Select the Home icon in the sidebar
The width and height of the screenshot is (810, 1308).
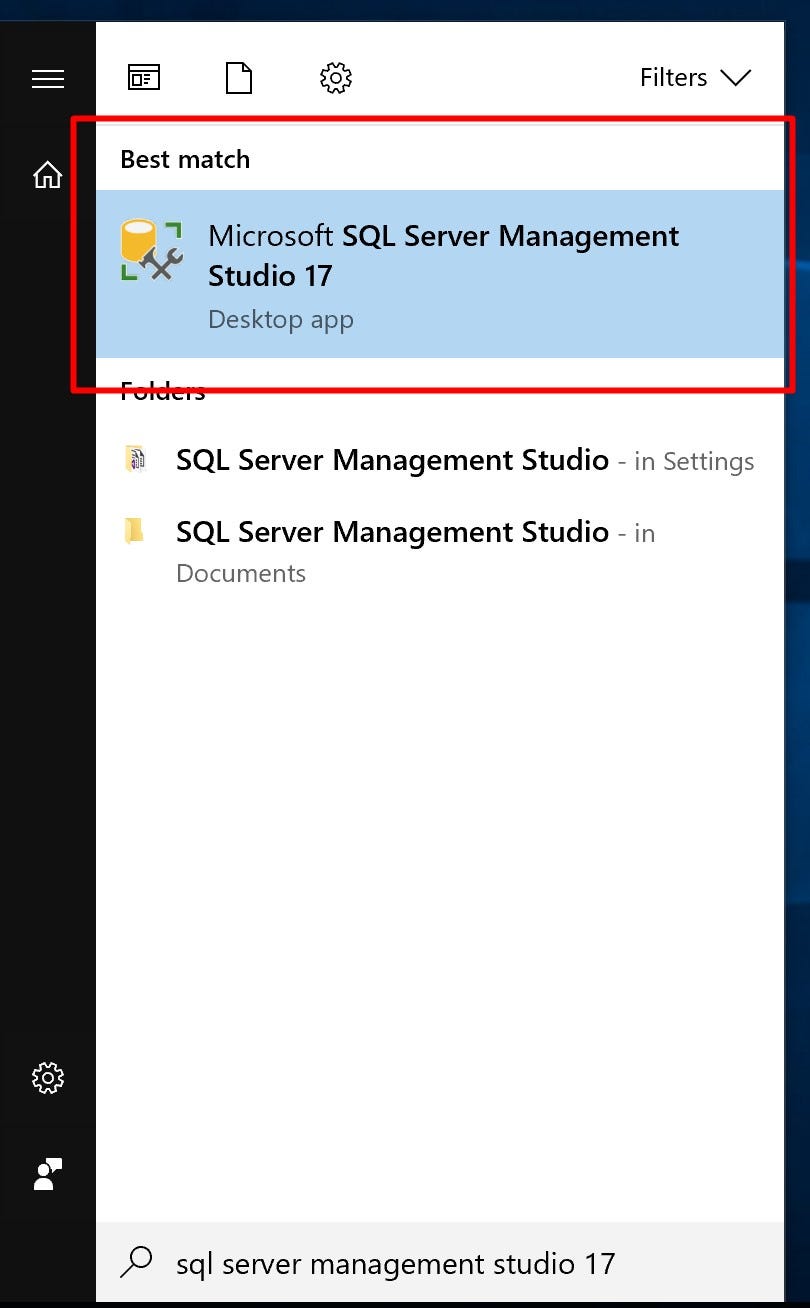pos(47,174)
